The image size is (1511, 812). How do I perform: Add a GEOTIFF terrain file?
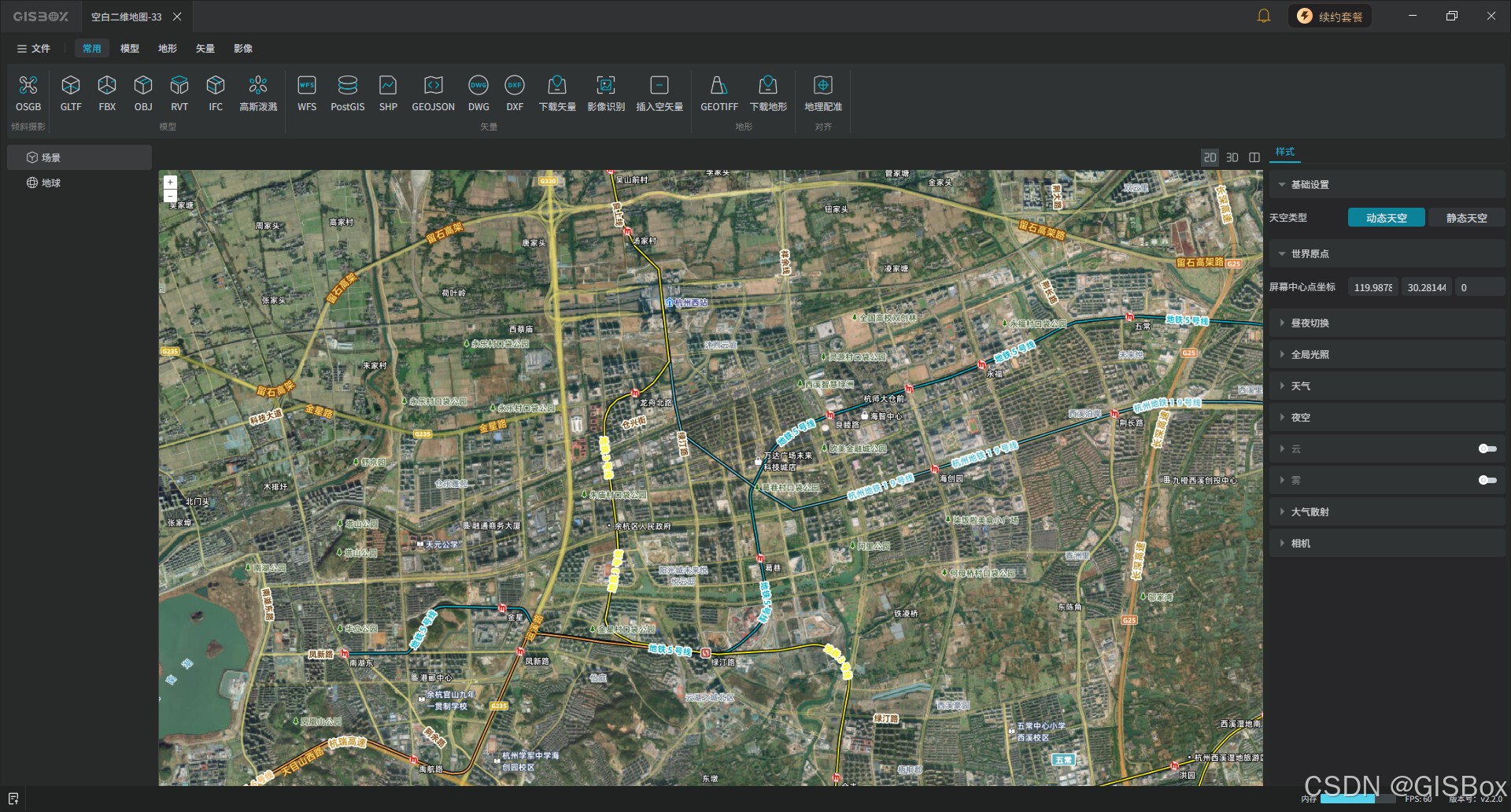pyautogui.click(x=719, y=93)
